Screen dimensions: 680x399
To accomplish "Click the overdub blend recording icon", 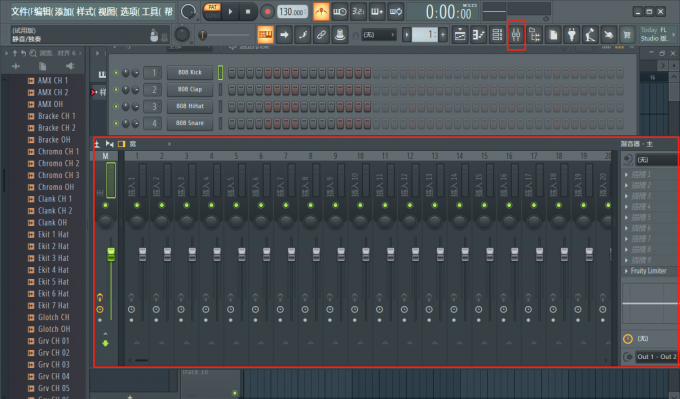I will click(377, 12).
